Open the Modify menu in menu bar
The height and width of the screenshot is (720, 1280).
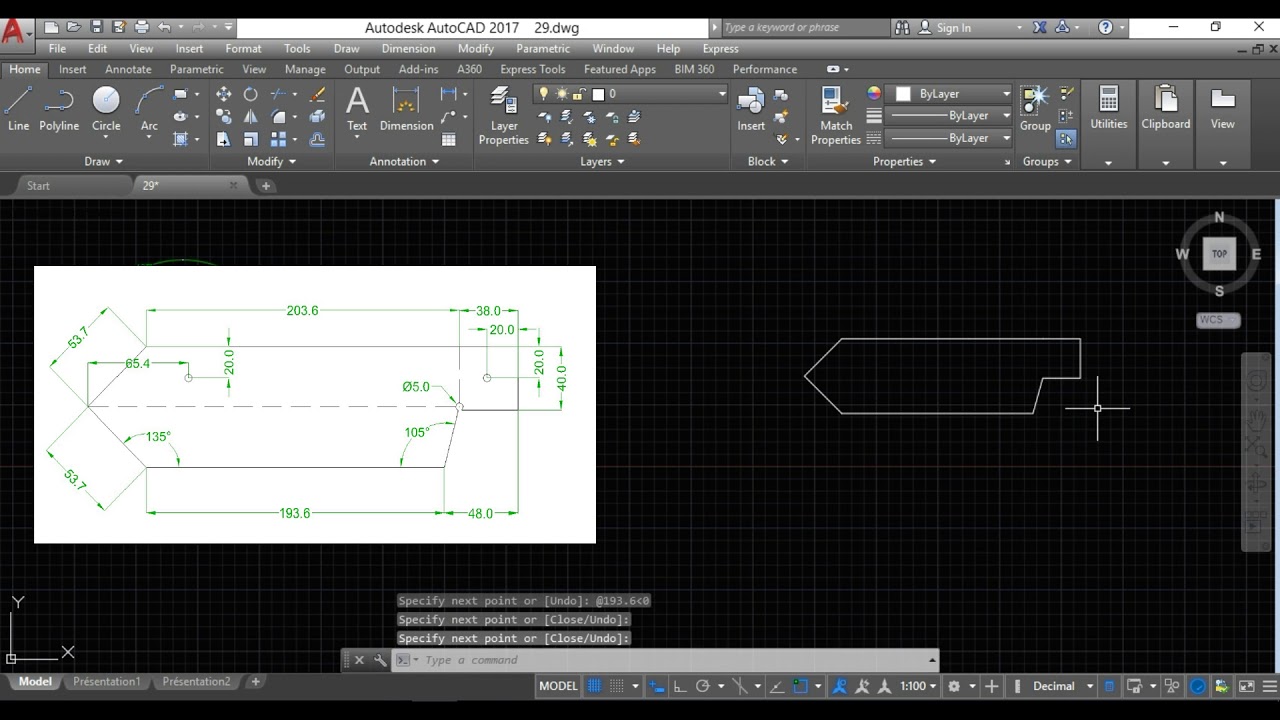click(475, 48)
